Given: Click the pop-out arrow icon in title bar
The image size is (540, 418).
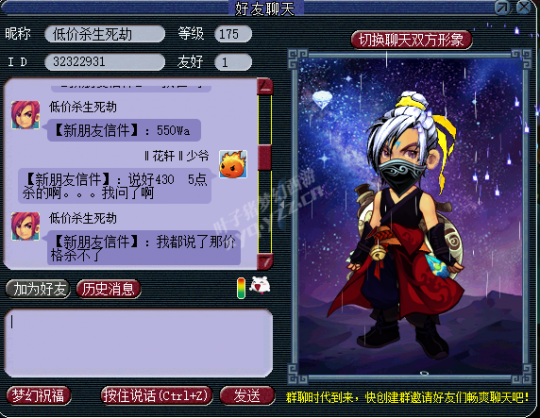Looking at the screenshot, I should point(503,7).
